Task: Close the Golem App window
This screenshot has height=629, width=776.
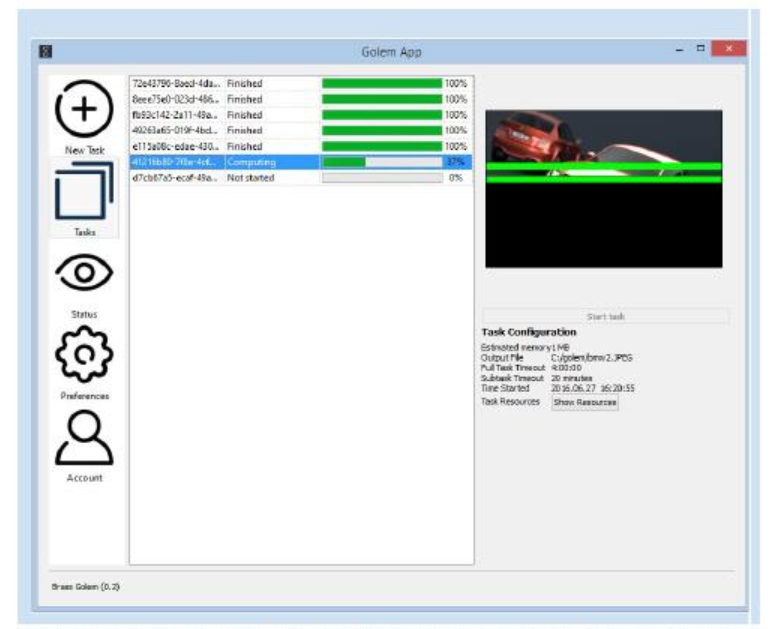Action: pyautogui.click(x=729, y=48)
